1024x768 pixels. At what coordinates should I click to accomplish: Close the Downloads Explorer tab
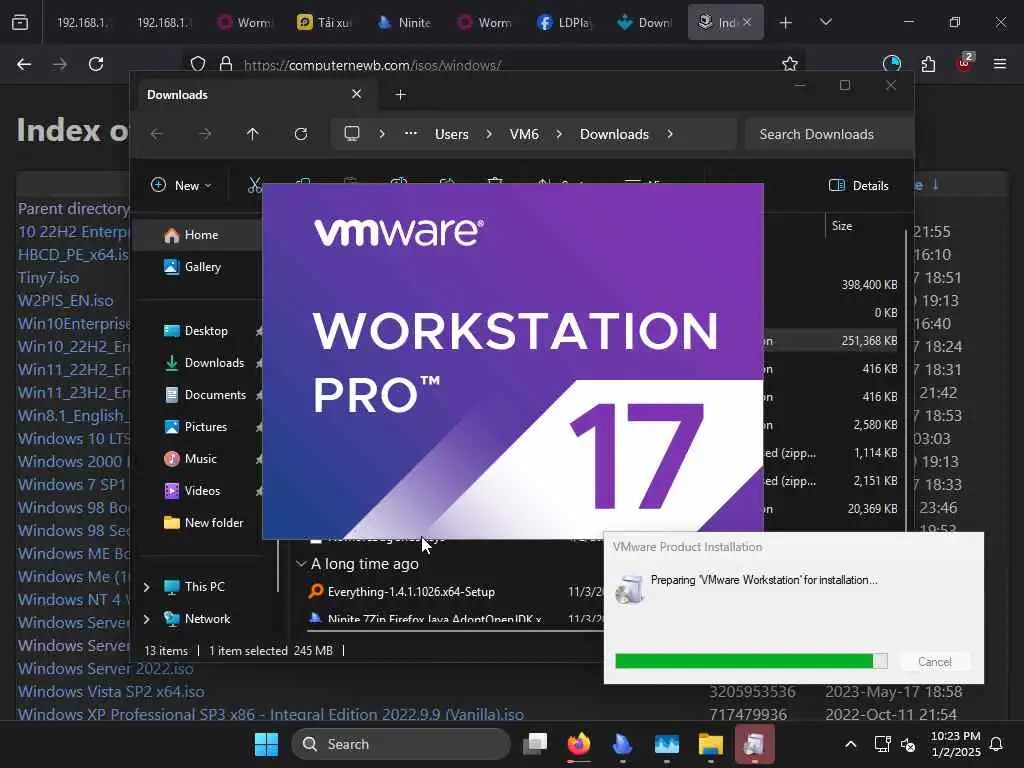click(357, 94)
